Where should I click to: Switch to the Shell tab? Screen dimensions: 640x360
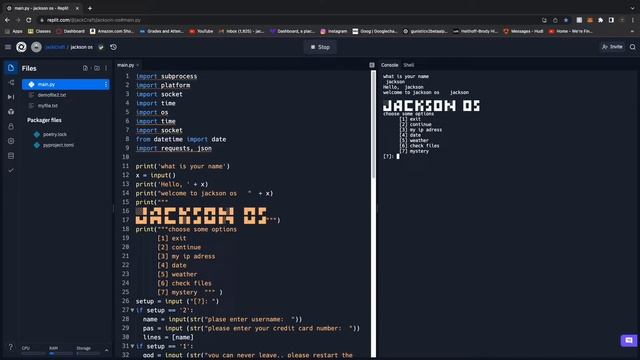(409, 65)
